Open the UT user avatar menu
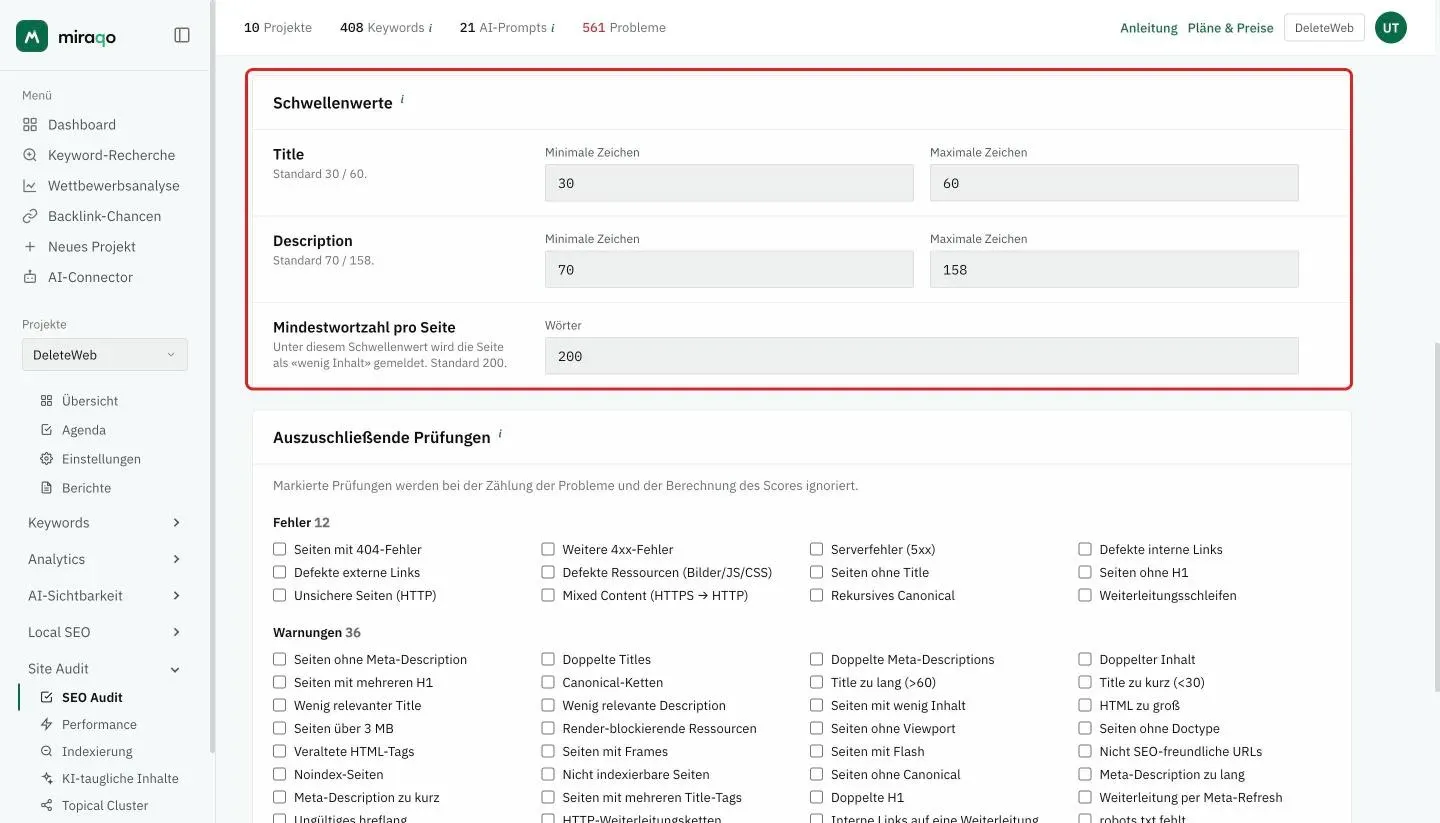 (1391, 28)
